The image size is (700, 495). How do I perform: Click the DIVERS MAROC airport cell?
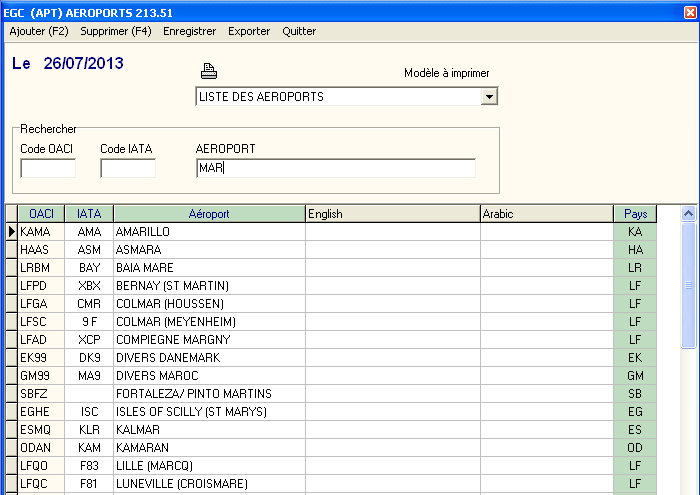208,376
